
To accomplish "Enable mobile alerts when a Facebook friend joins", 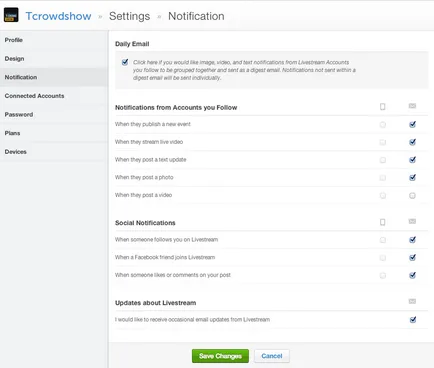I will click(383, 258).
